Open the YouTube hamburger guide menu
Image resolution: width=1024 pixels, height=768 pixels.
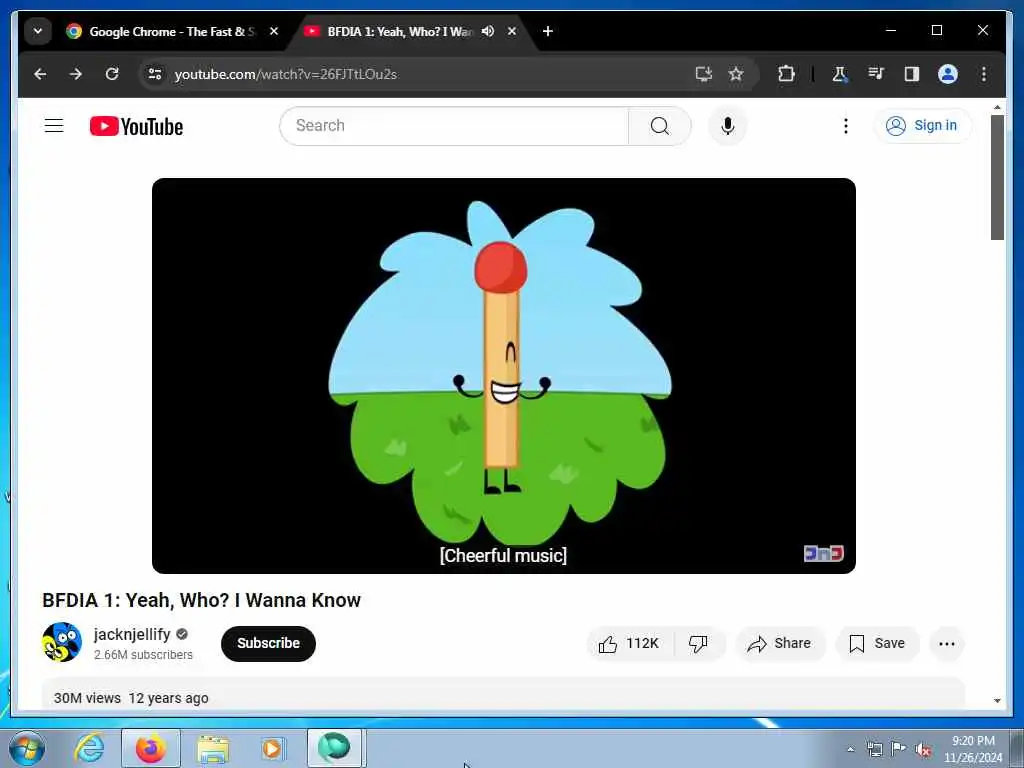click(54, 125)
